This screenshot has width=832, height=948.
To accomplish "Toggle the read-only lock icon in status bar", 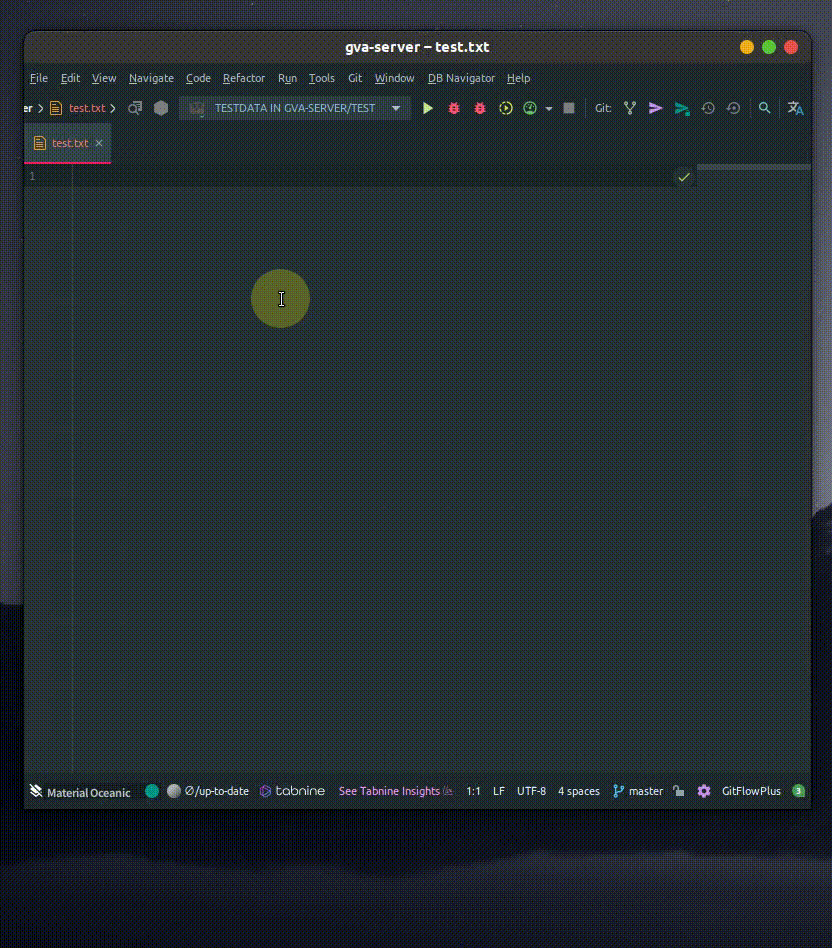I will 679,791.
